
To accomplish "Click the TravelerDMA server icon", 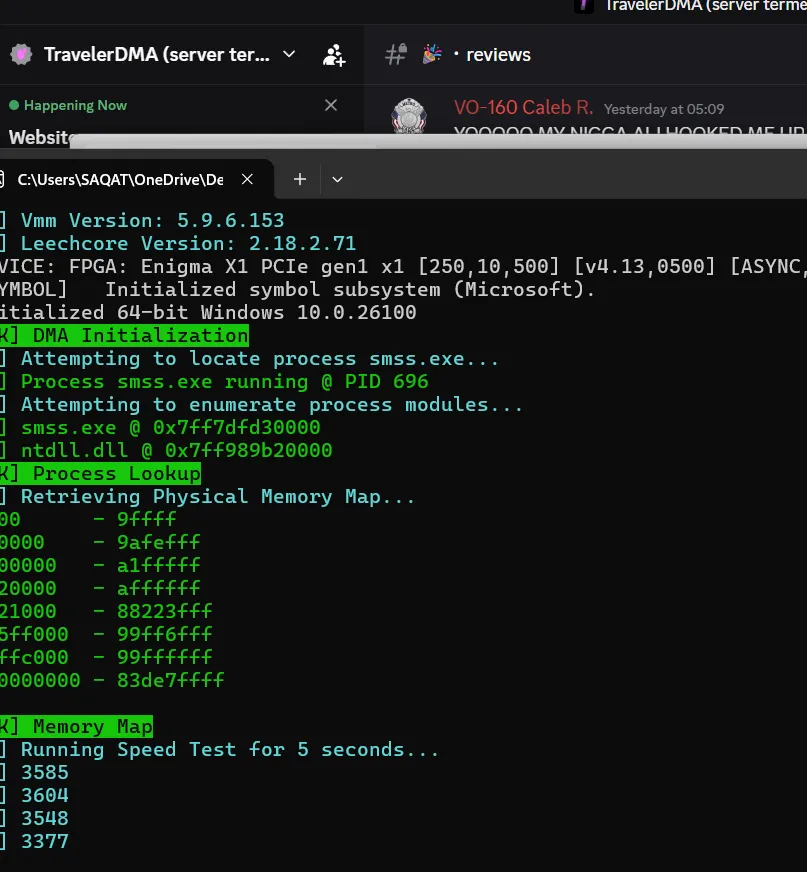I will pyautogui.click(x=21, y=54).
